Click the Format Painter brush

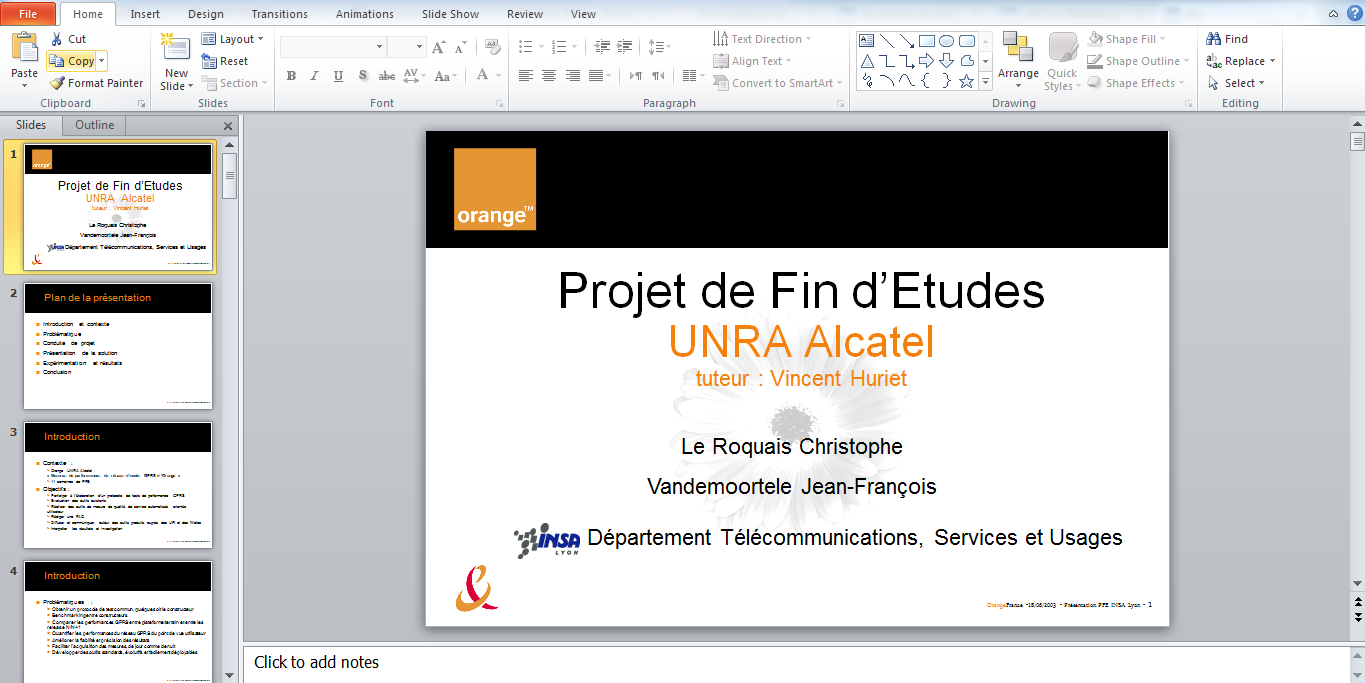(57, 83)
